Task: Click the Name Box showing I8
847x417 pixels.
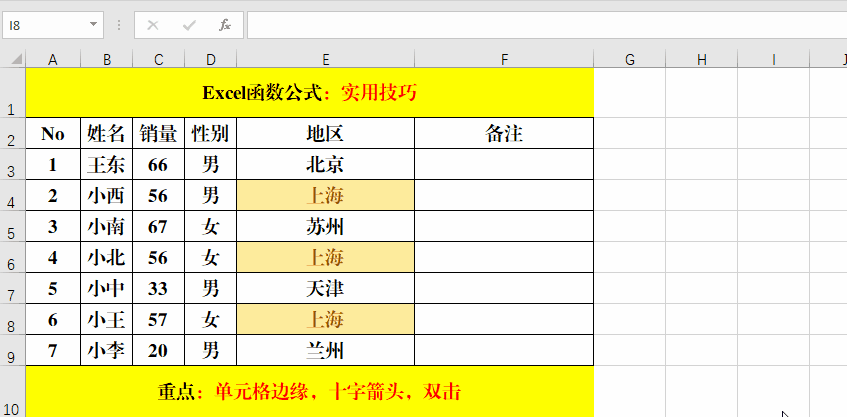Action: (x=52, y=25)
